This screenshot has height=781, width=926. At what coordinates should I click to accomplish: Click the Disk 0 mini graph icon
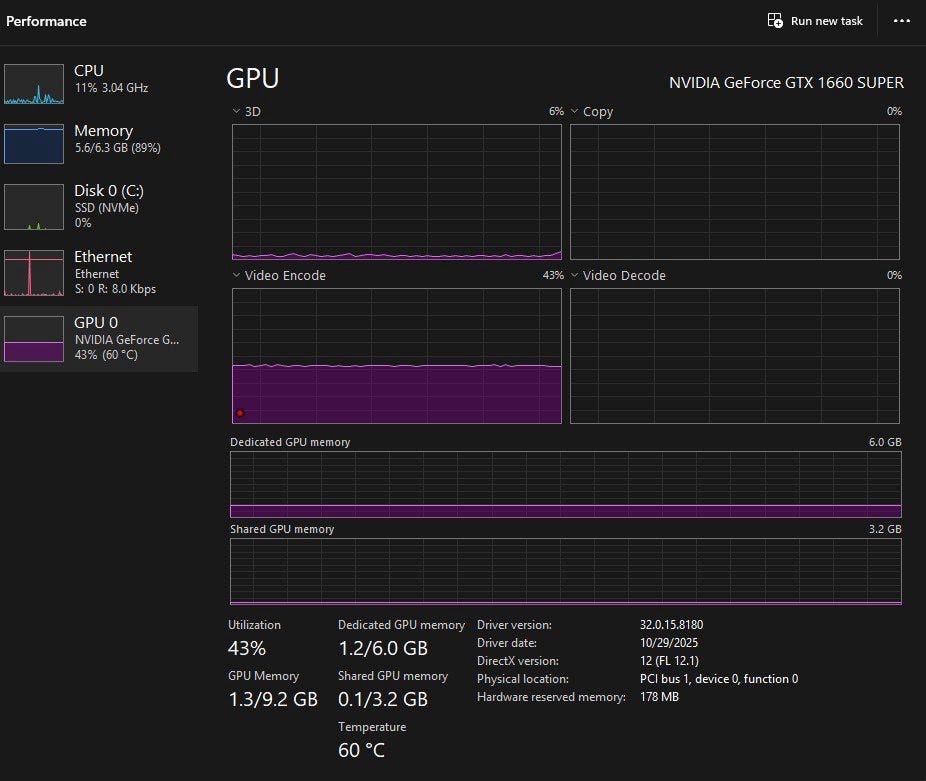pos(34,207)
